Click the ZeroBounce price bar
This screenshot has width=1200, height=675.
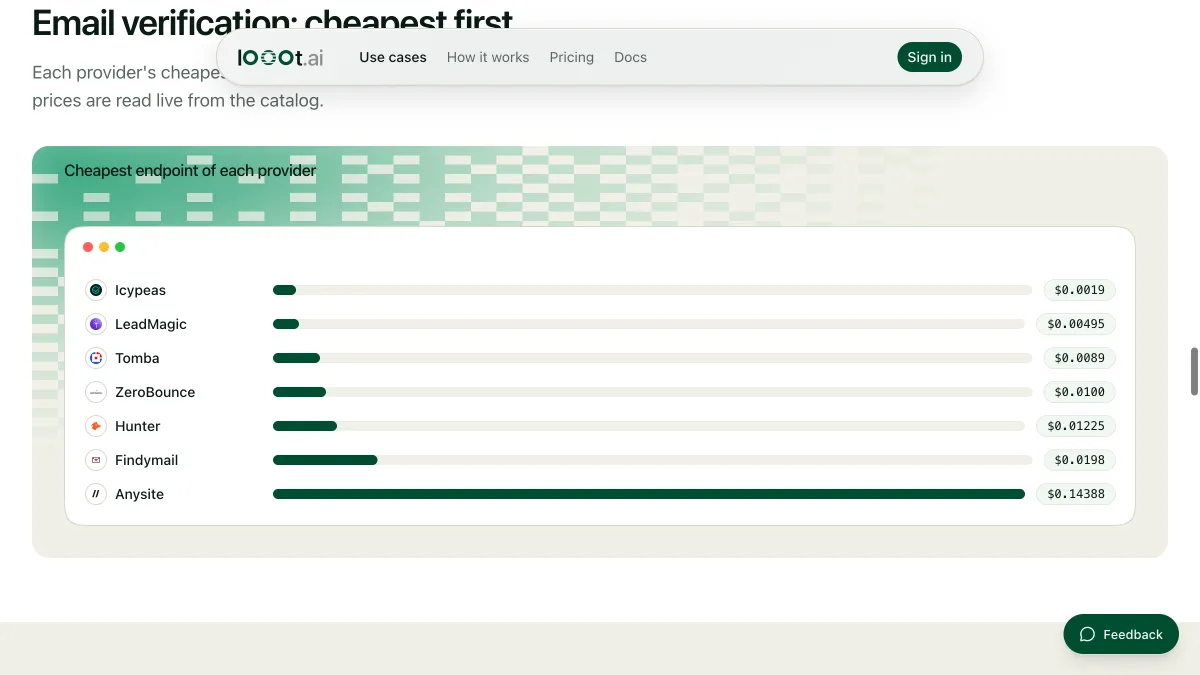(x=652, y=392)
